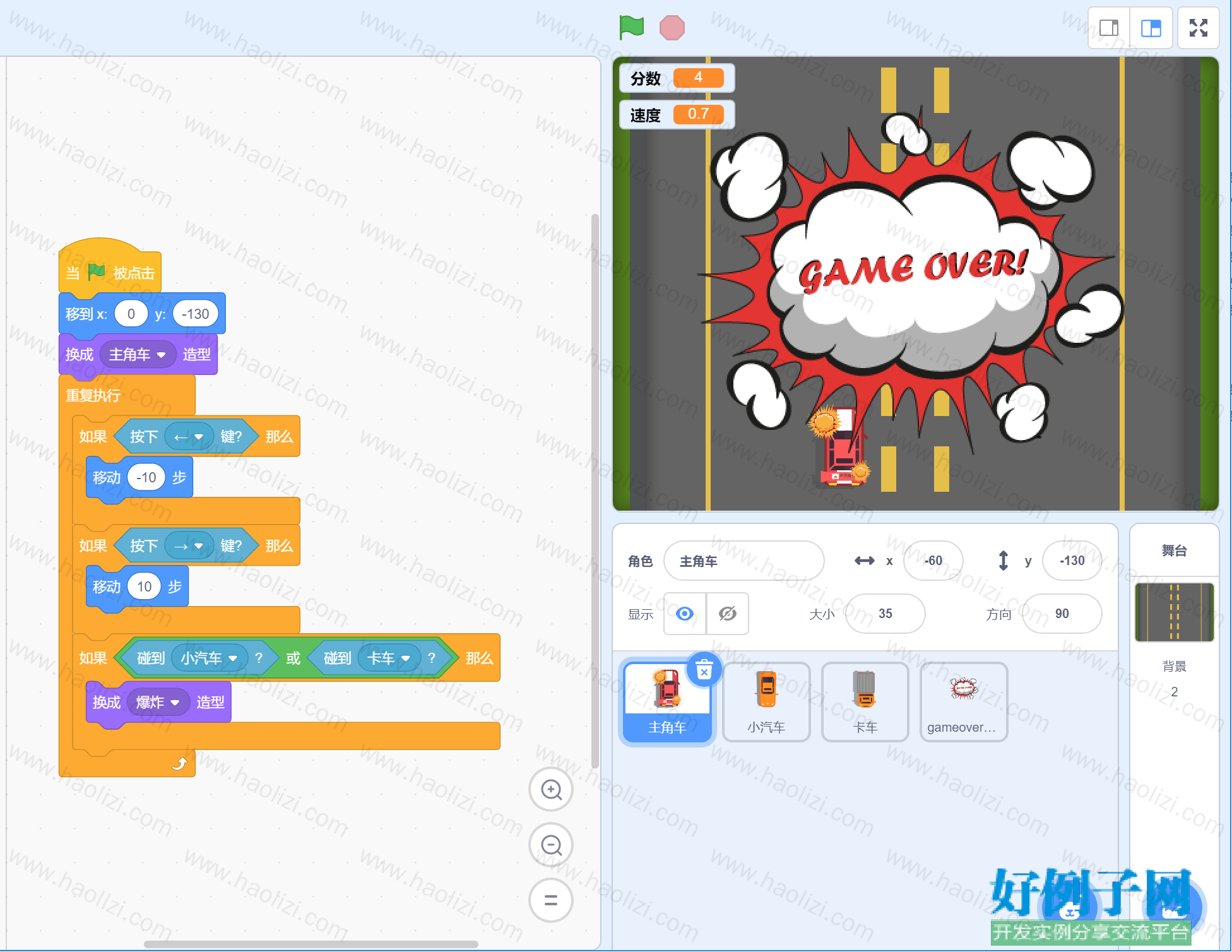
Task: Open the right arrow key dropdown
Action: (189, 546)
